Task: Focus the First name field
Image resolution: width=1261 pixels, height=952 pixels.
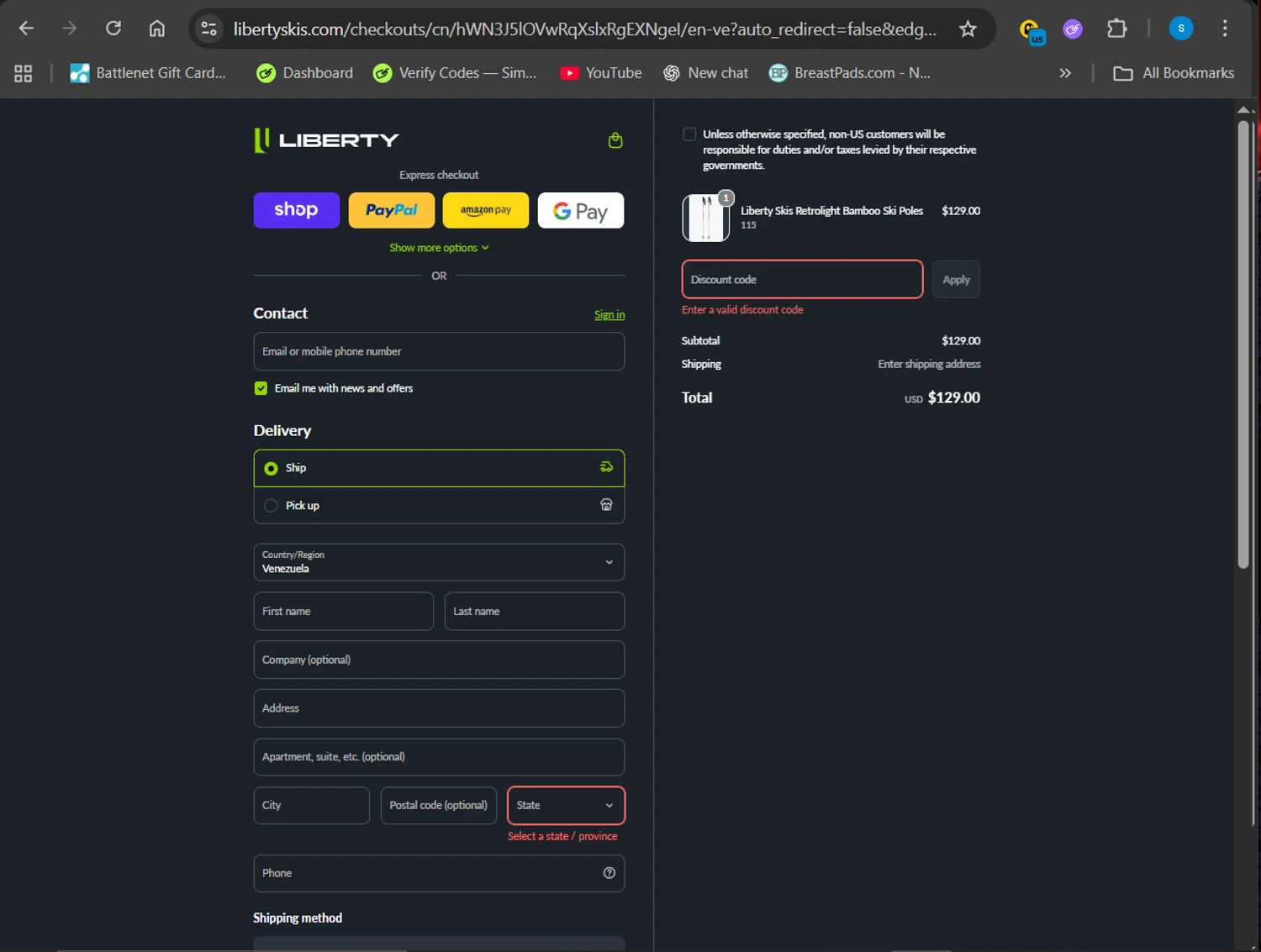Action: click(344, 611)
